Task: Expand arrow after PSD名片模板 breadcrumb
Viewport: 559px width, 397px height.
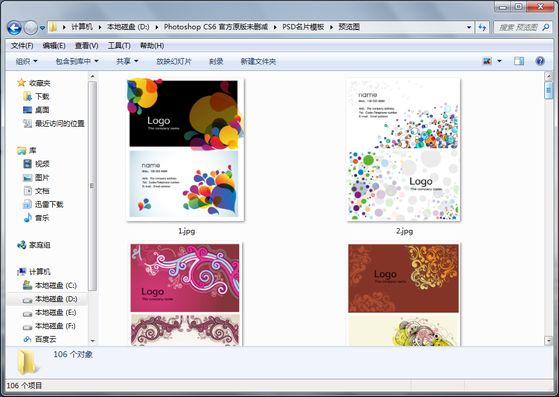Action: 331,27
